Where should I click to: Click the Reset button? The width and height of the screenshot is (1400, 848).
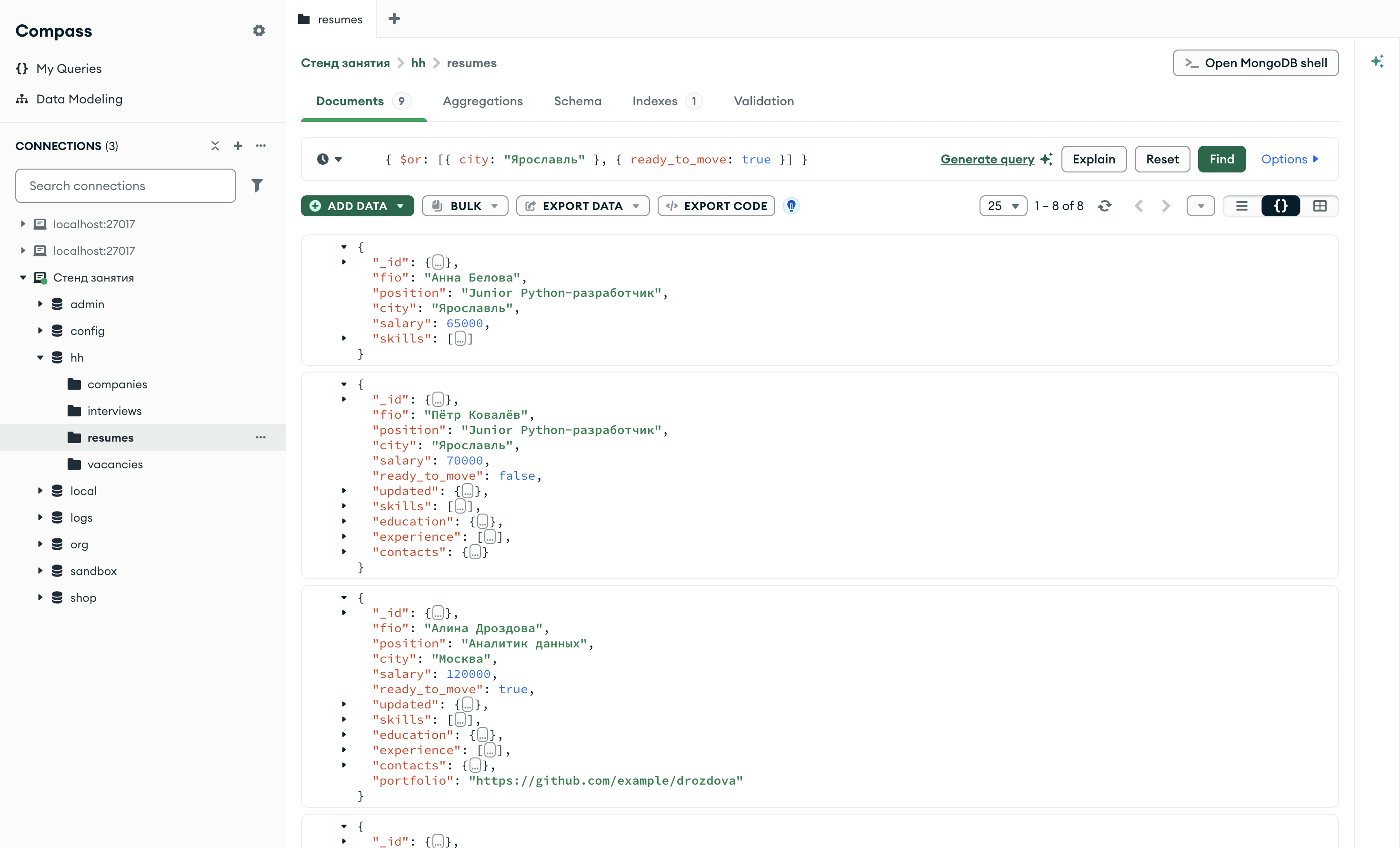(1162, 159)
